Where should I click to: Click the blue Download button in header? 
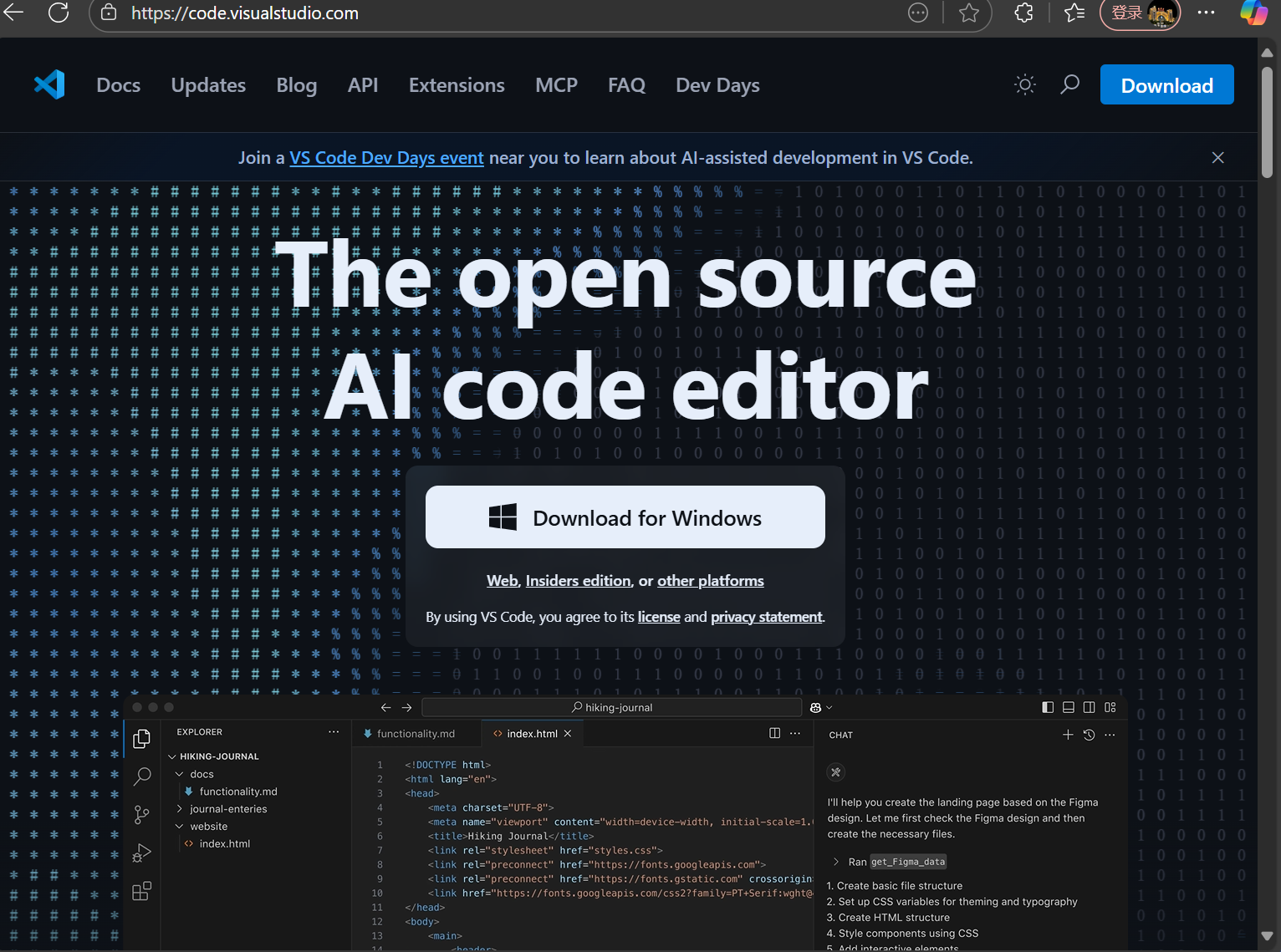pos(1166,84)
